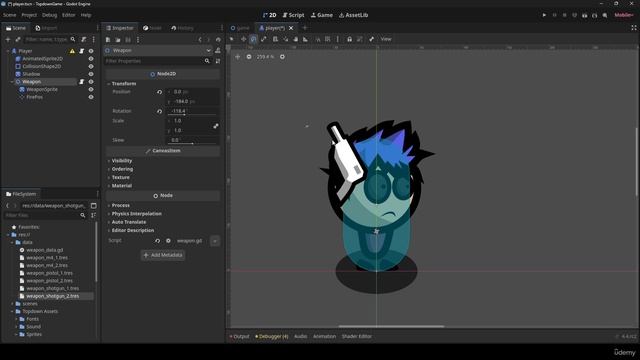Zoom out the 2D viewport
The height and width of the screenshot is (360, 640).
pyautogui.click(x=249, y=57)
